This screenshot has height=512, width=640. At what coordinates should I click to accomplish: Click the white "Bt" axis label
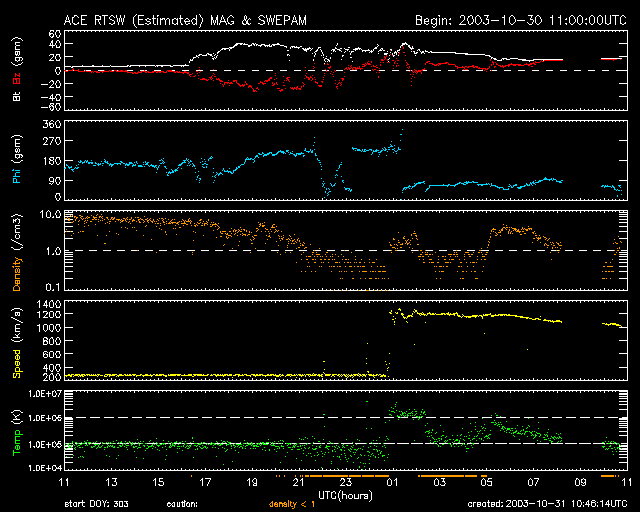pyautogui.click(x=17, y=96)
